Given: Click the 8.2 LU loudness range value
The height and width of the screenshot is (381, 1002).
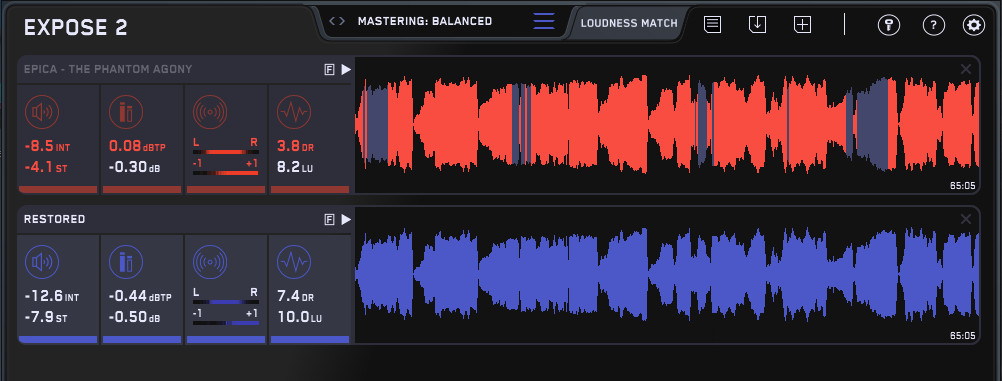Looking at the screenshot, I should 295,168.
